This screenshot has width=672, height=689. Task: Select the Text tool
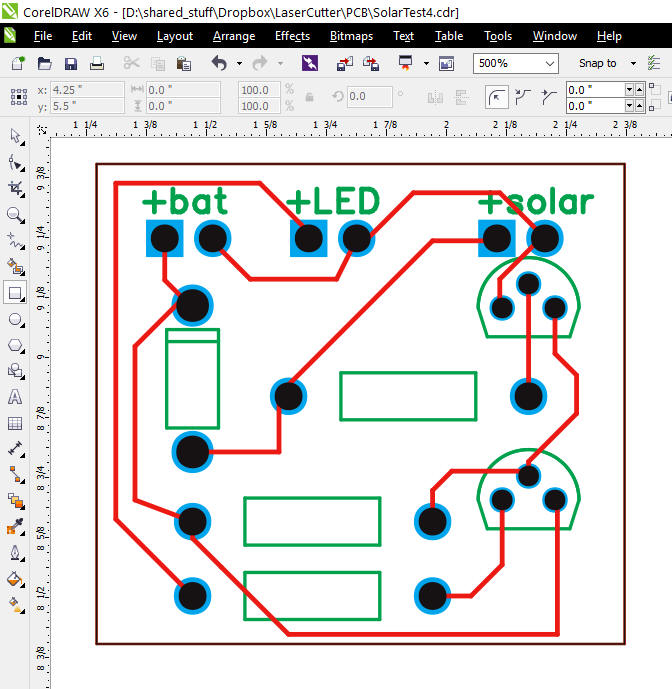15,397
